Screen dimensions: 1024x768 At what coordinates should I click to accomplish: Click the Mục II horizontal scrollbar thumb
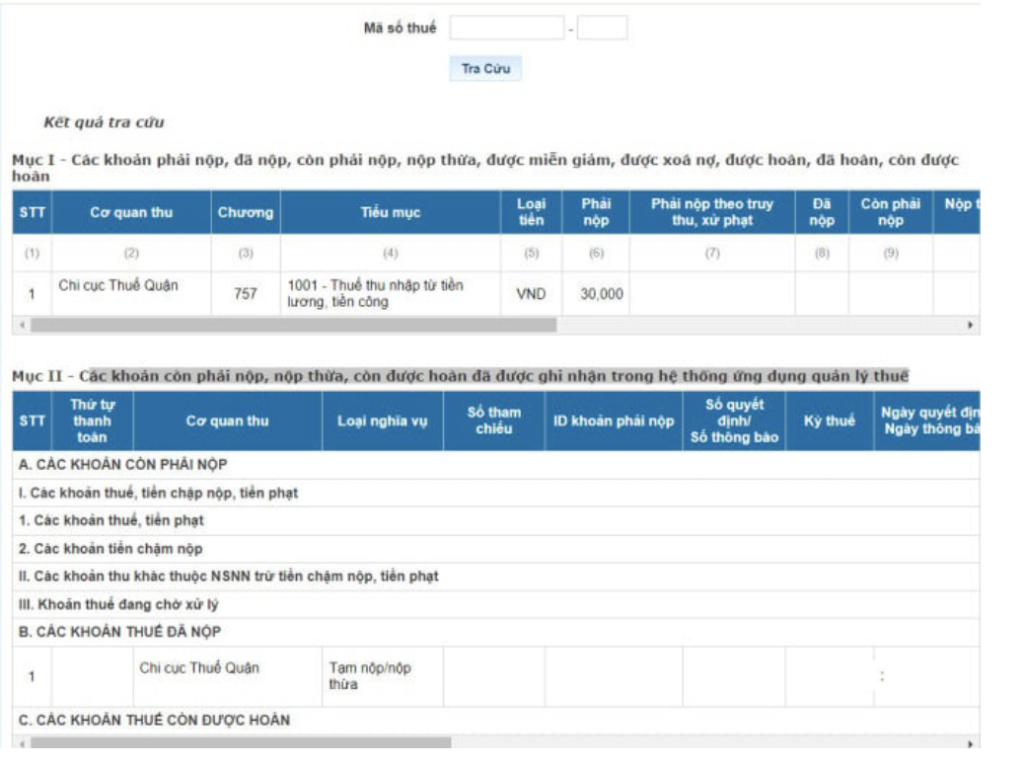coord(240,743)
